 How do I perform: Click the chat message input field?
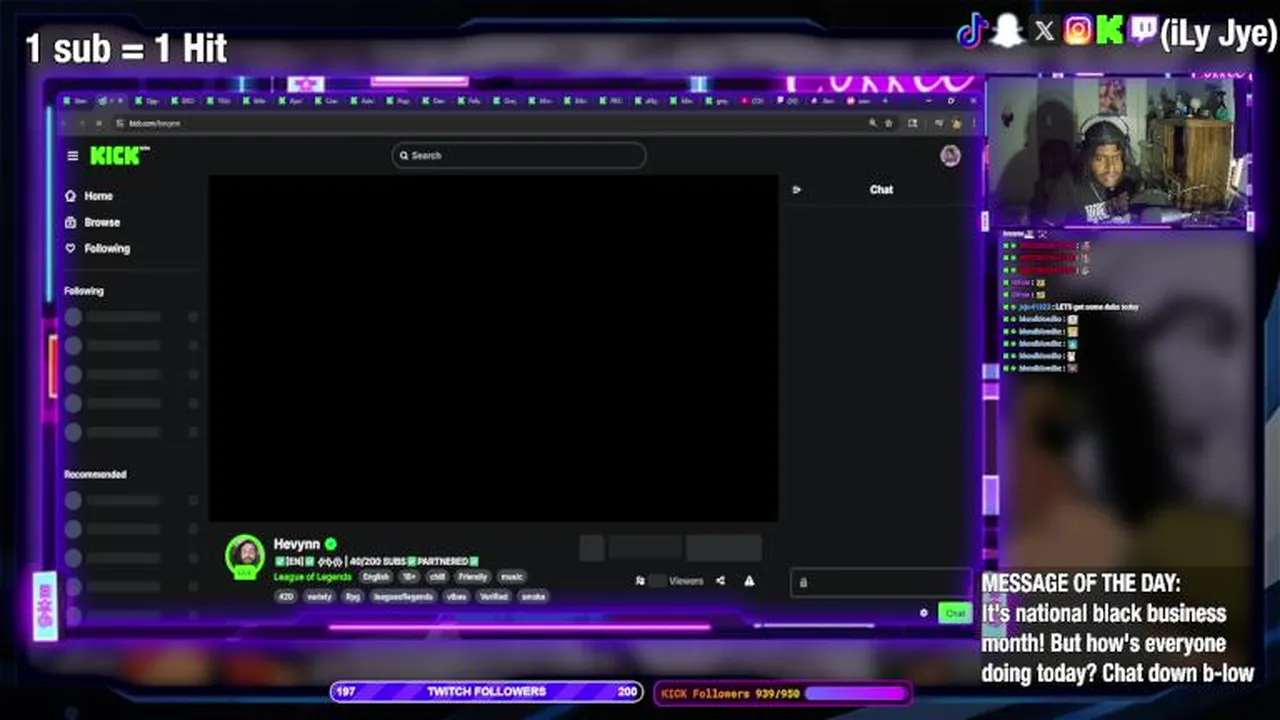[881, 583]
